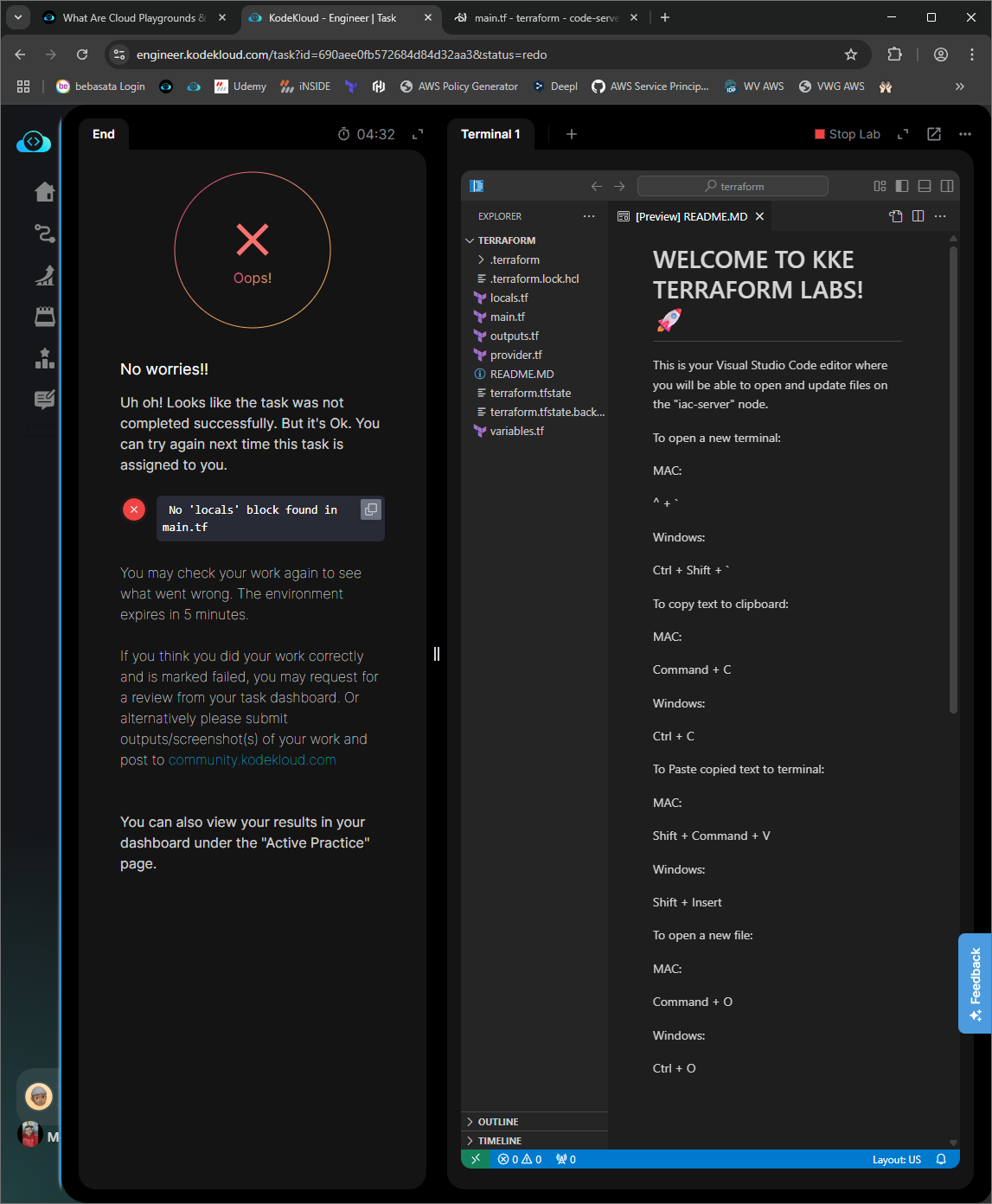This screenshot has width=992, height=1204.
Task: Open variables.tf in the explorer
Action: (534, 431)
